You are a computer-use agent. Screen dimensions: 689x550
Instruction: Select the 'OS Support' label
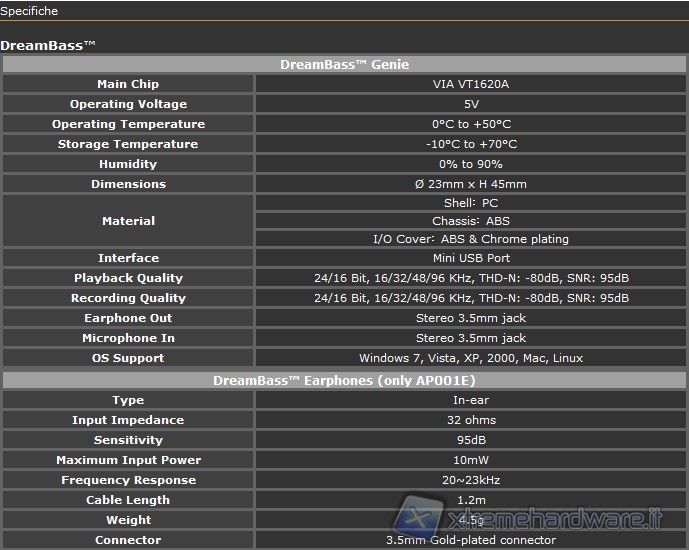point(128,358)
